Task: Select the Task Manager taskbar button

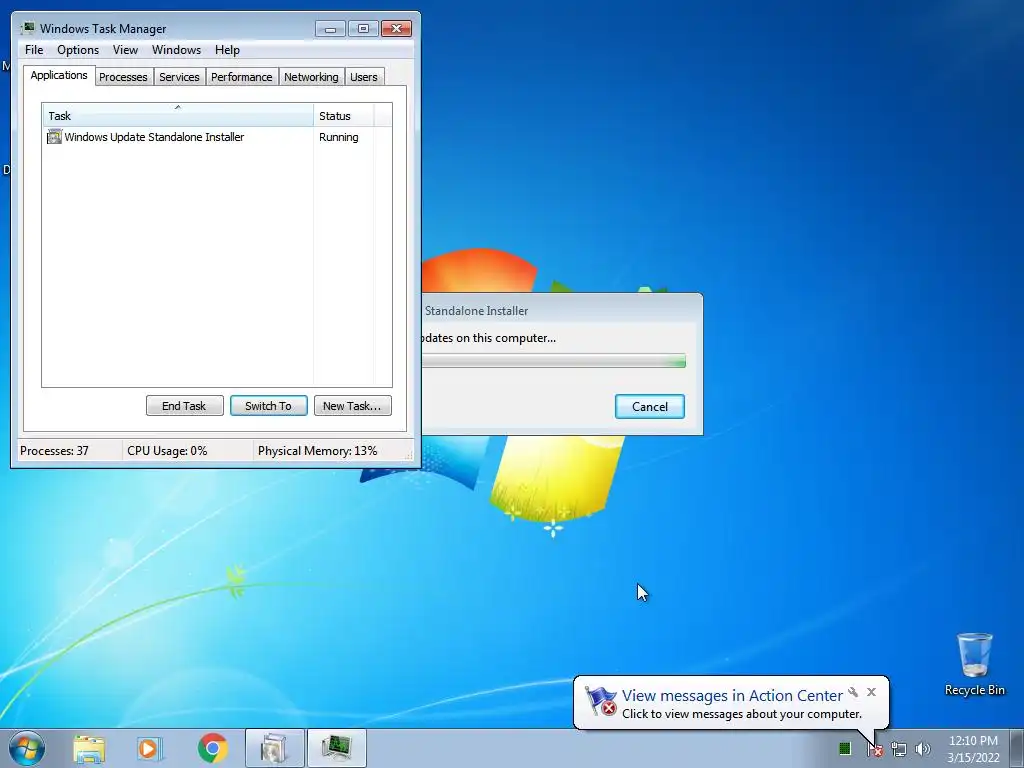Action: click(x=336, y=748)
